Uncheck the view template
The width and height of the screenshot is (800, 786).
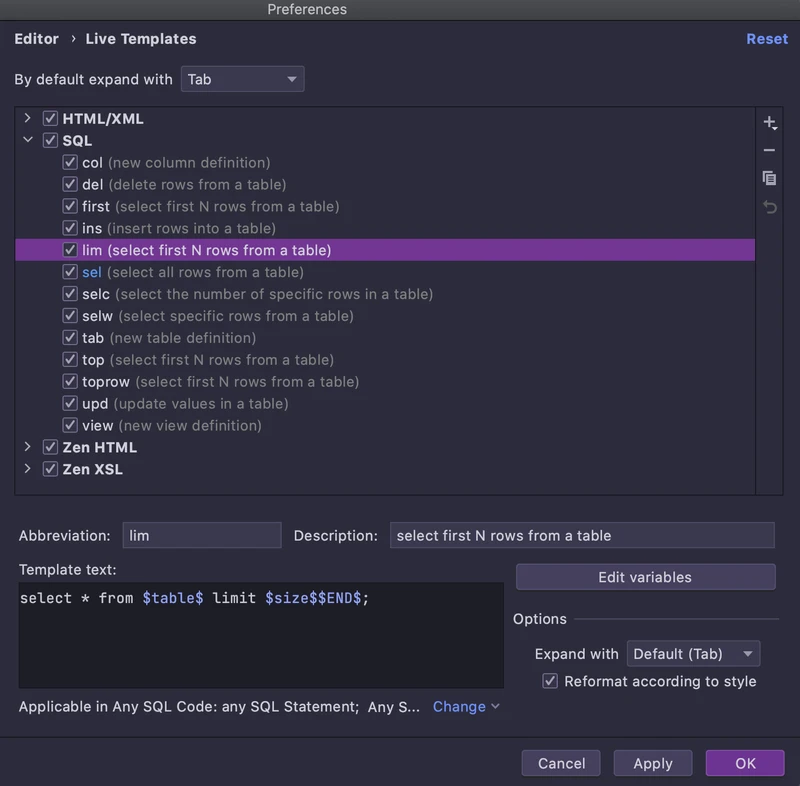coord(70,425)
